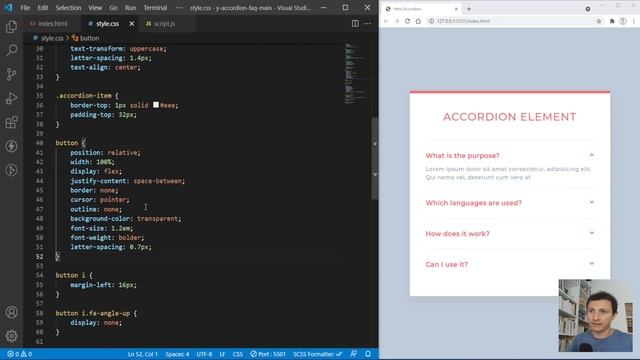Change encoding via UTF-8 status
The width and height of the screenshot is (640, 360).
pos(204,354)
